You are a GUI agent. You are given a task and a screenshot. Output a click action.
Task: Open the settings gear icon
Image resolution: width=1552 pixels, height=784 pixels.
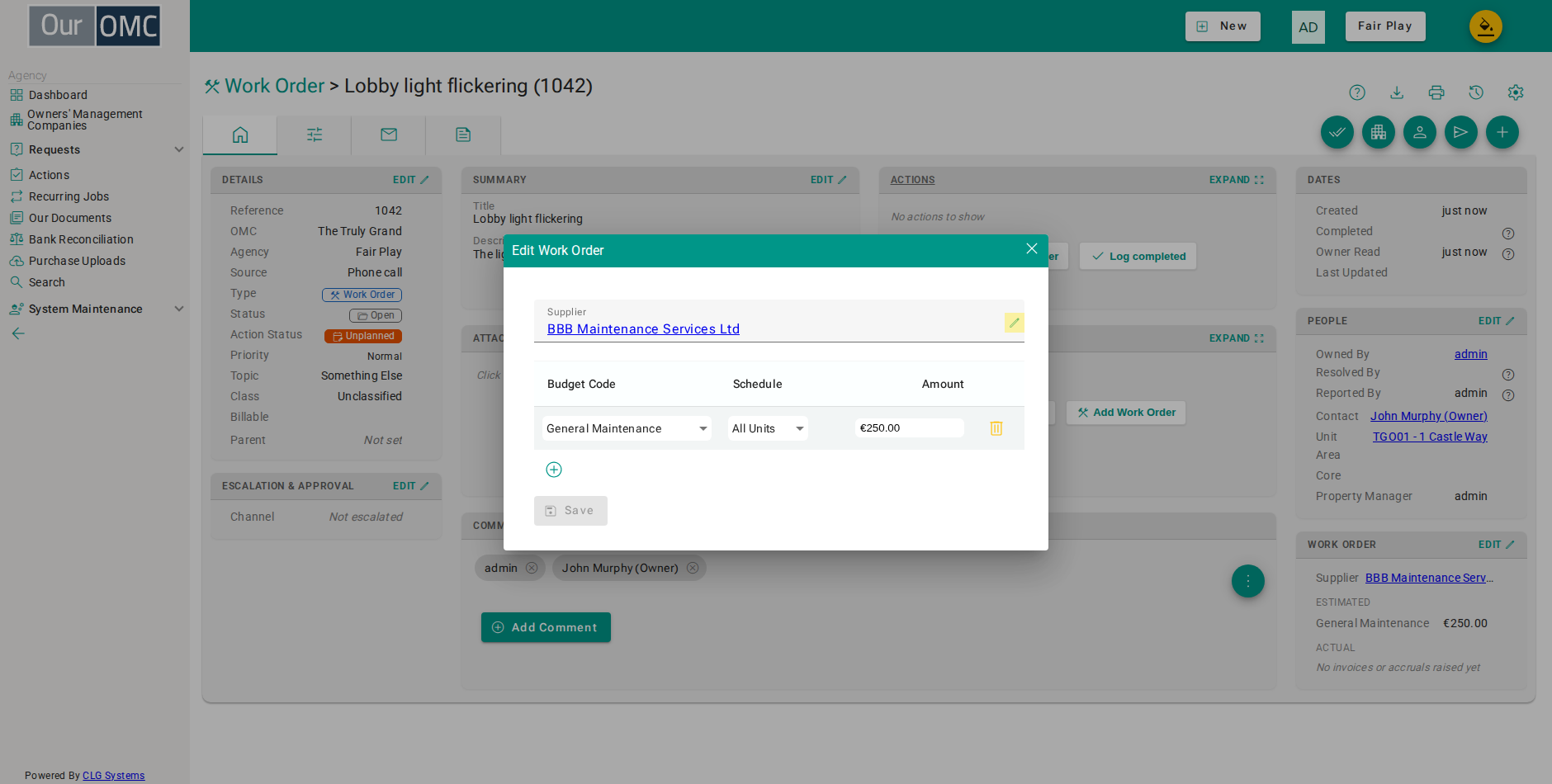(1516, 92)
